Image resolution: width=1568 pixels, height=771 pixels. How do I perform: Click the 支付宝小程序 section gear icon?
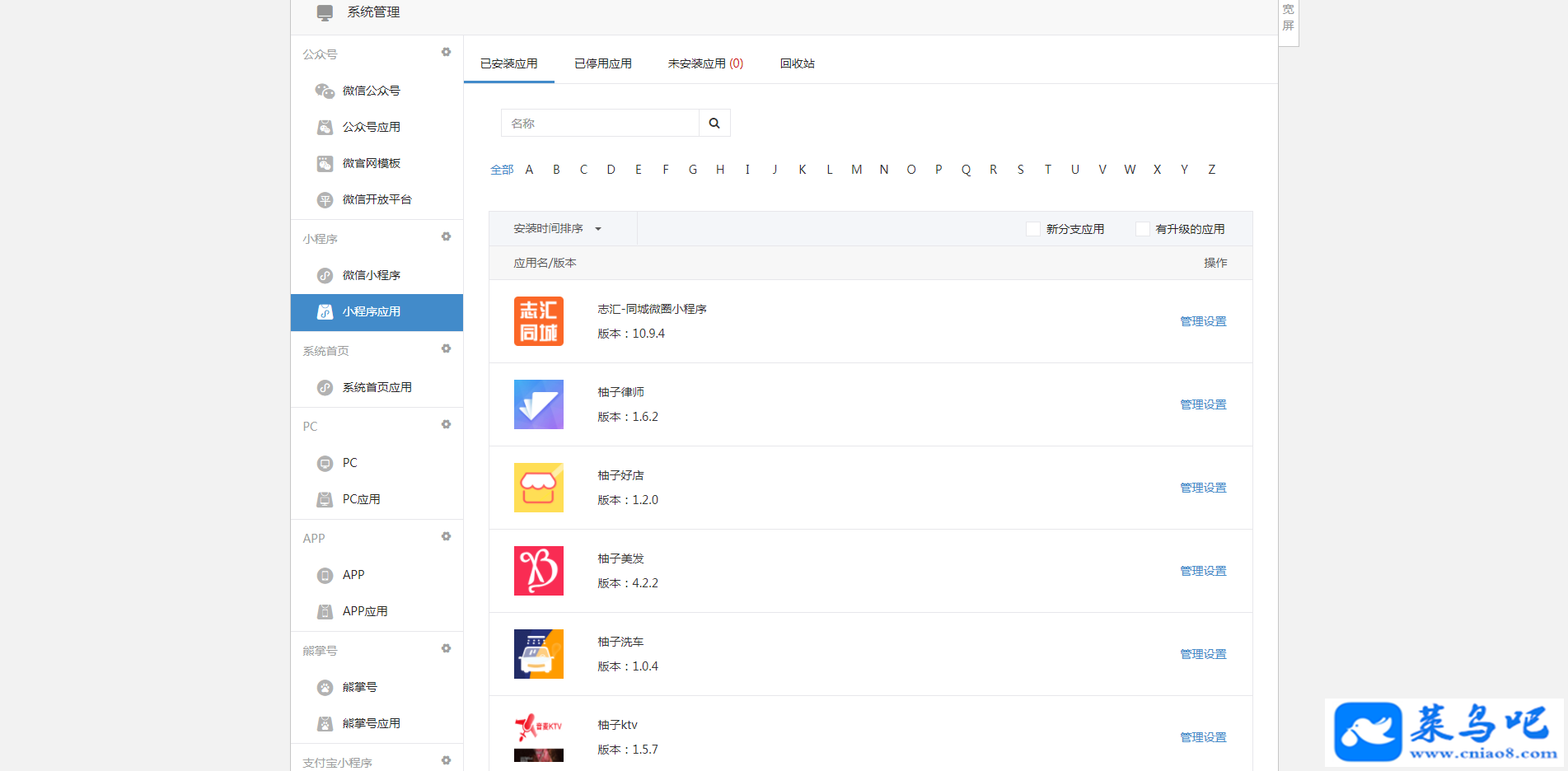tap(446, 760)
